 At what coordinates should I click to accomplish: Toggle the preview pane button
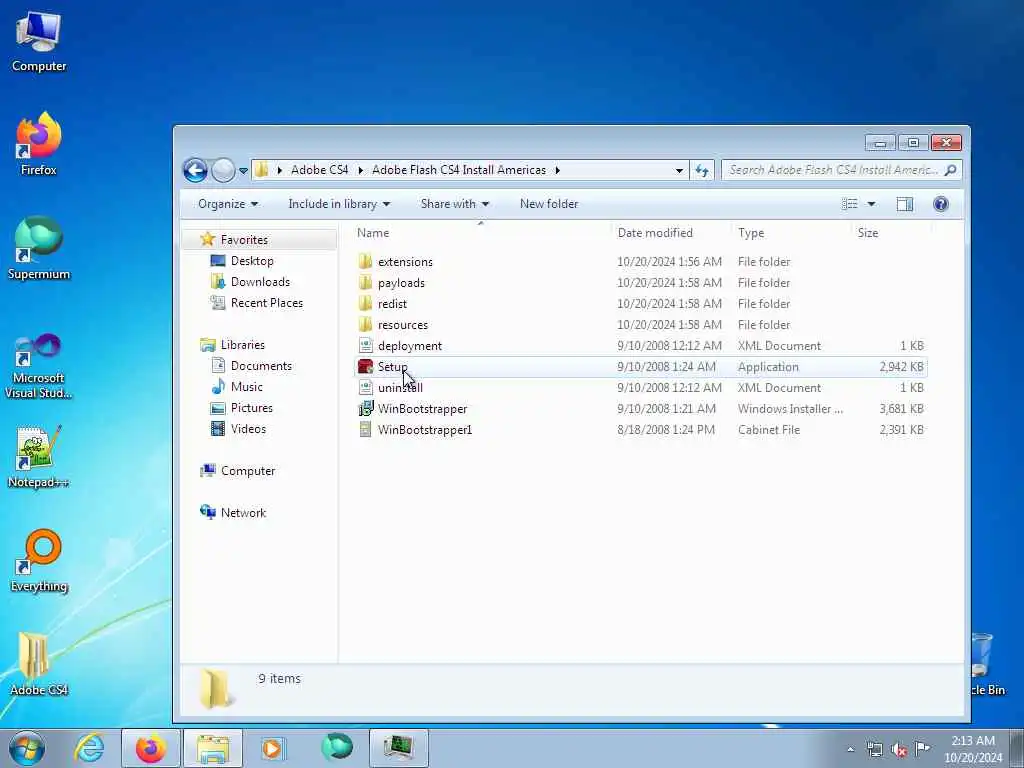click(x=904, y=204)
